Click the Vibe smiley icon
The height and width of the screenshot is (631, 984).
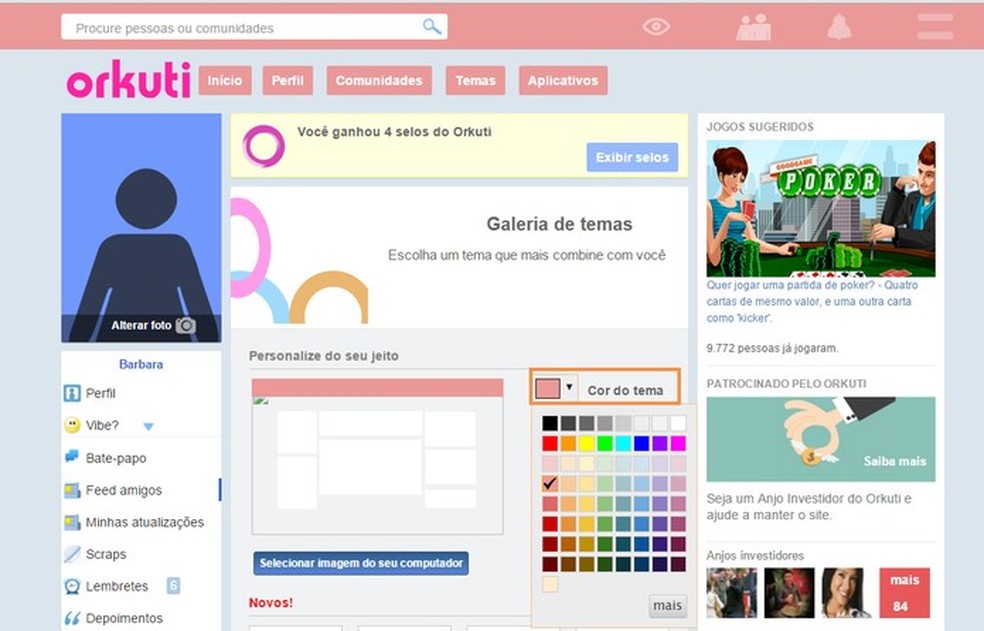pos(72,425)
